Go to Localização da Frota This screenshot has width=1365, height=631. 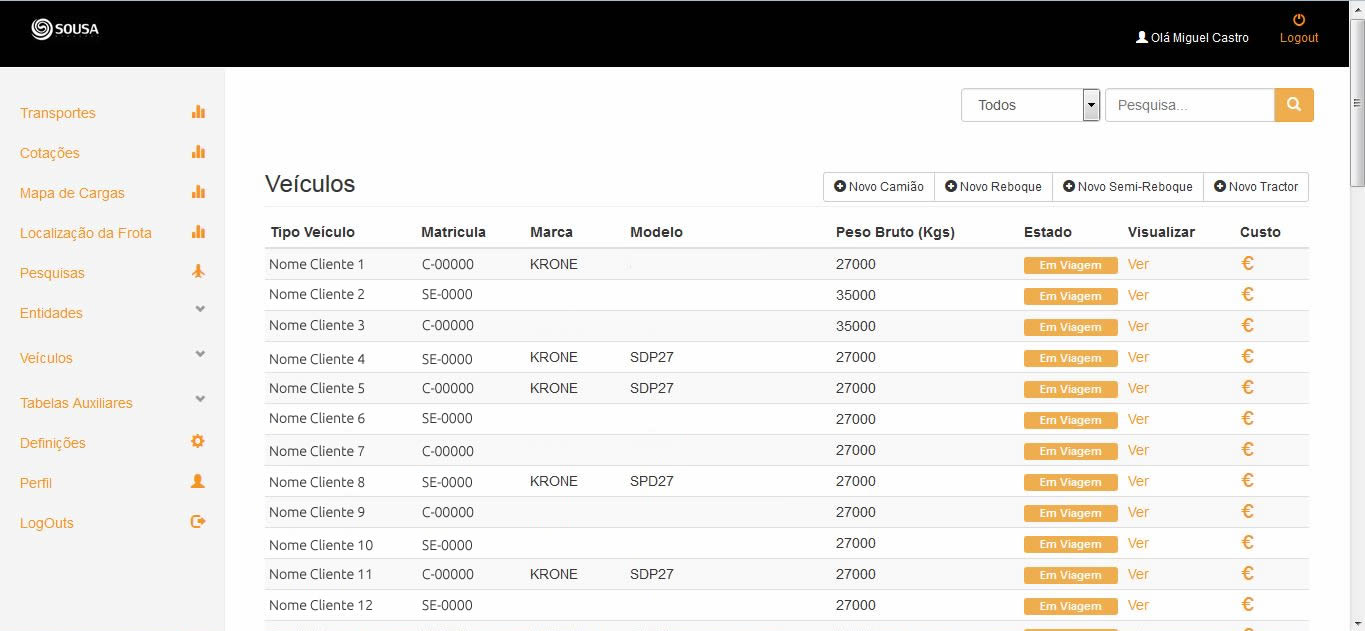click(x=86, y=233)
